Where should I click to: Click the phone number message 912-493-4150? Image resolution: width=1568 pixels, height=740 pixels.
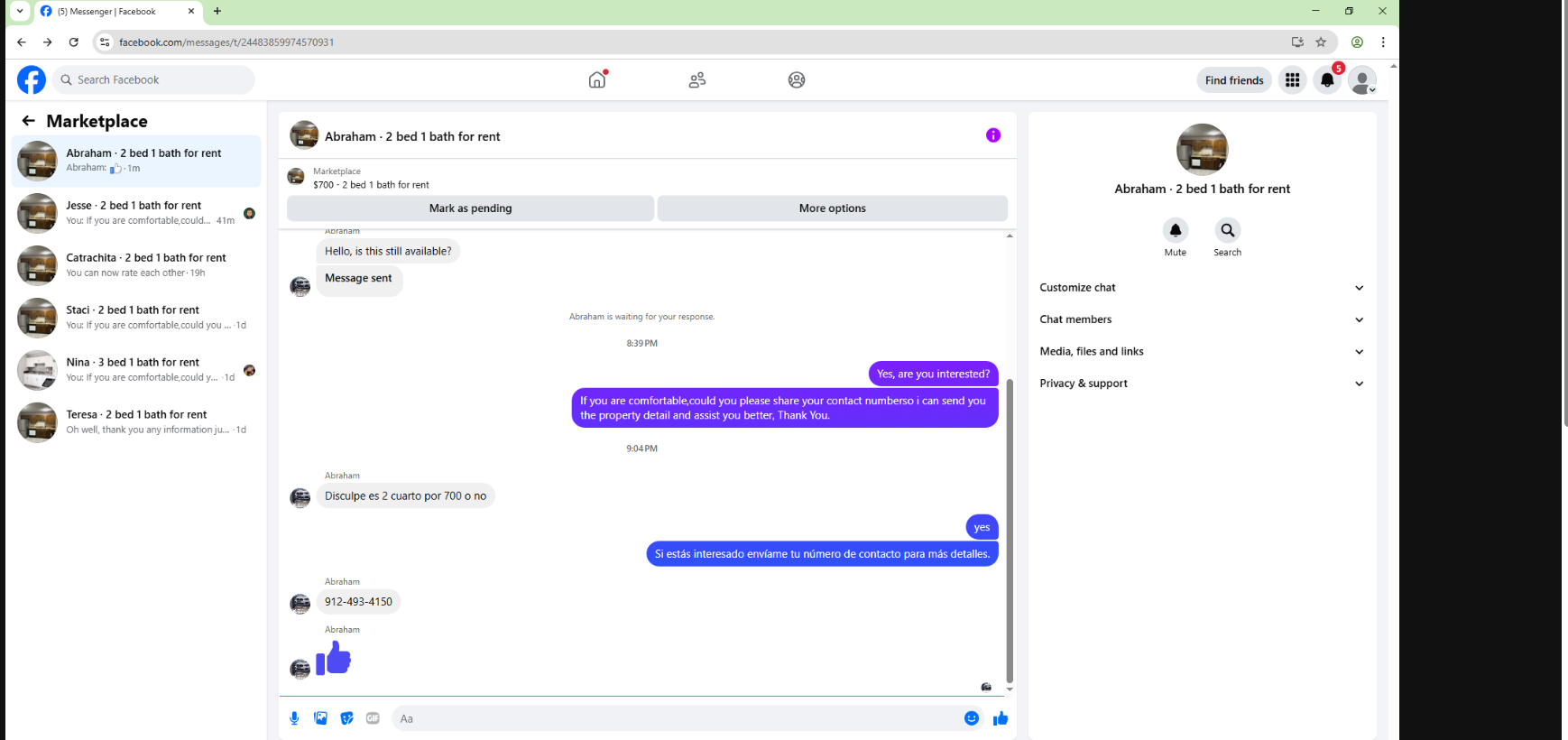click(358, 602)
